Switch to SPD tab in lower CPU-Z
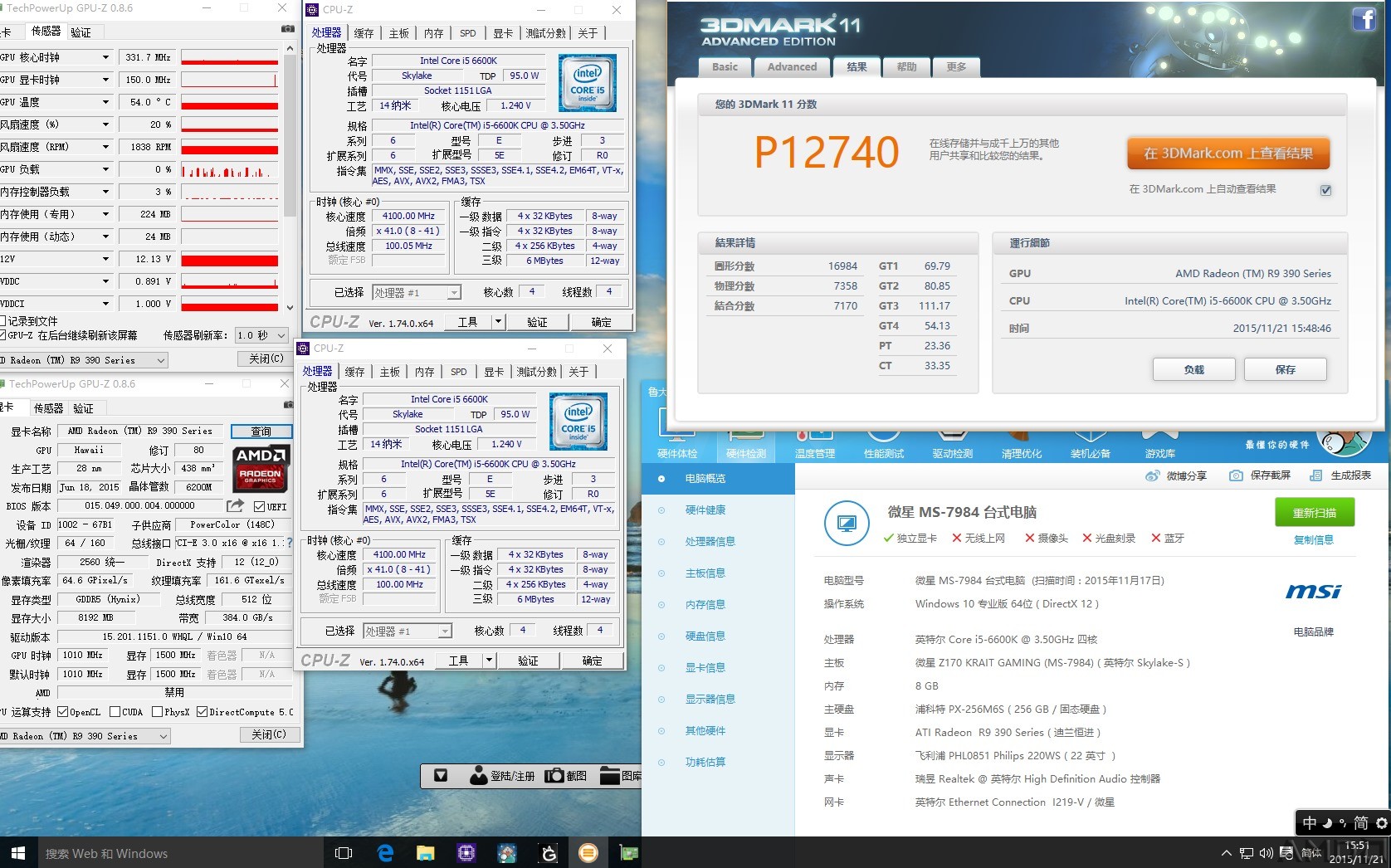 coord(459,372)
